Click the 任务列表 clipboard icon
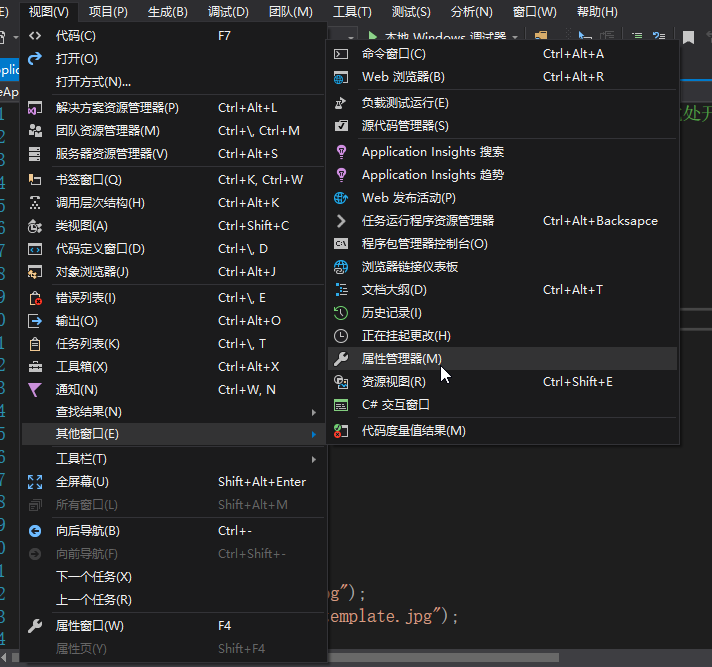712x667 pixels. (35, 344)
